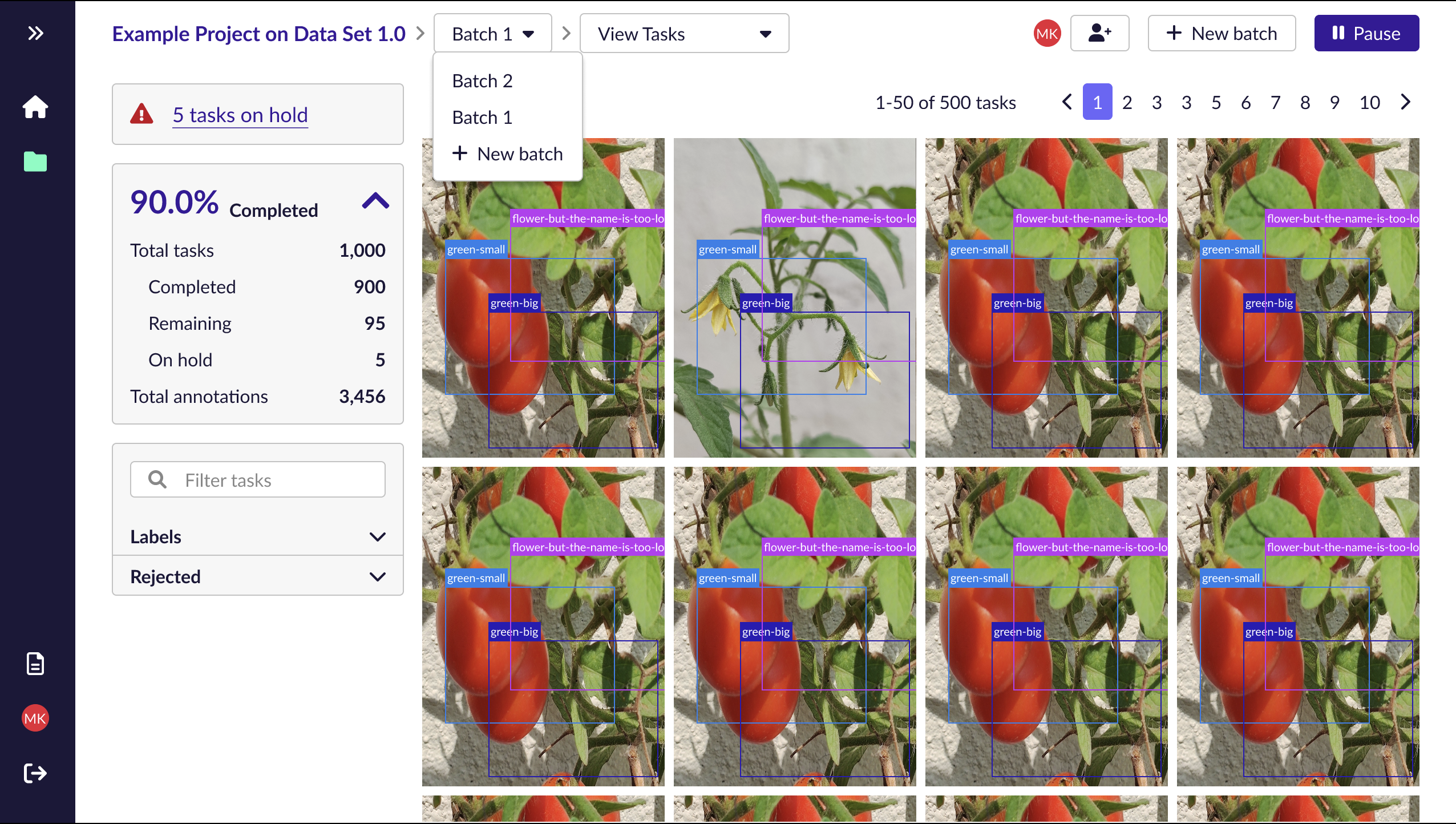
Task: Open the document icon in sidebar
Action: [x=35, y=664]
